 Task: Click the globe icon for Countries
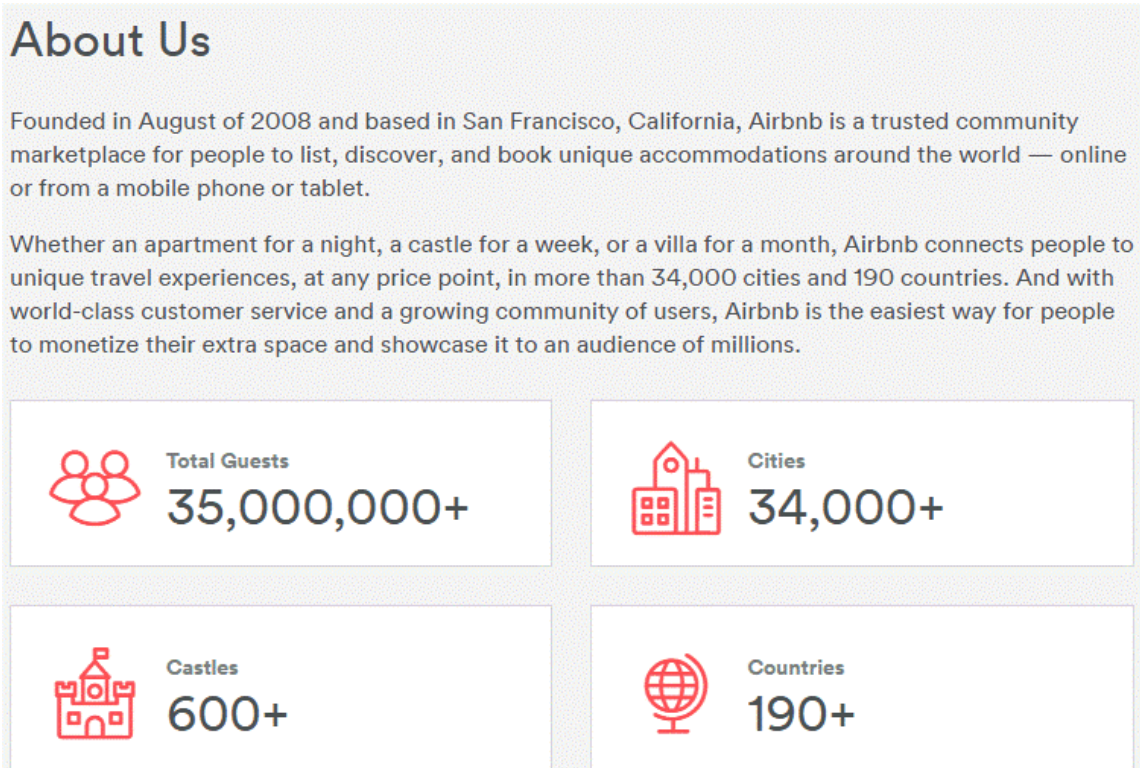[x=675, y=694]
